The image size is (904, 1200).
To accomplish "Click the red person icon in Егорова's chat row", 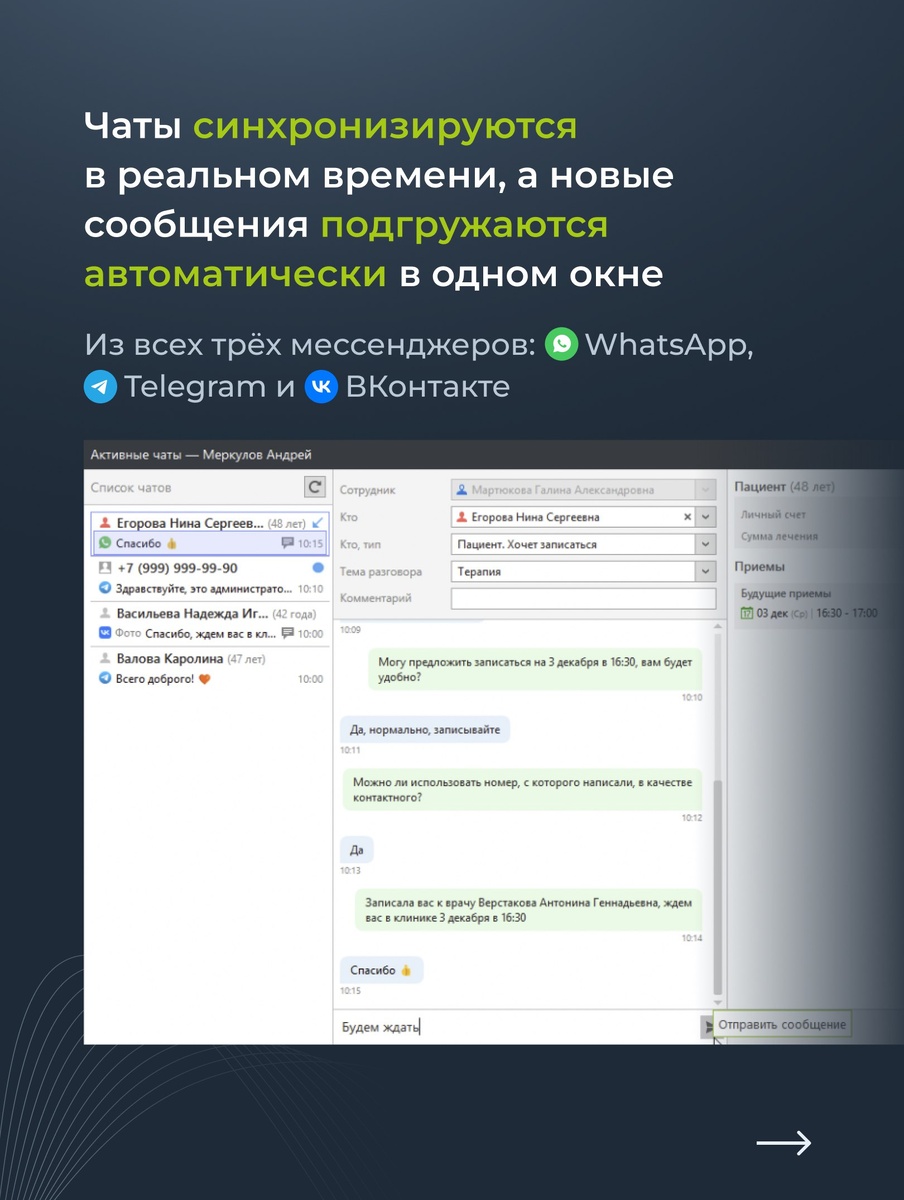I will [x=105, y=522].
